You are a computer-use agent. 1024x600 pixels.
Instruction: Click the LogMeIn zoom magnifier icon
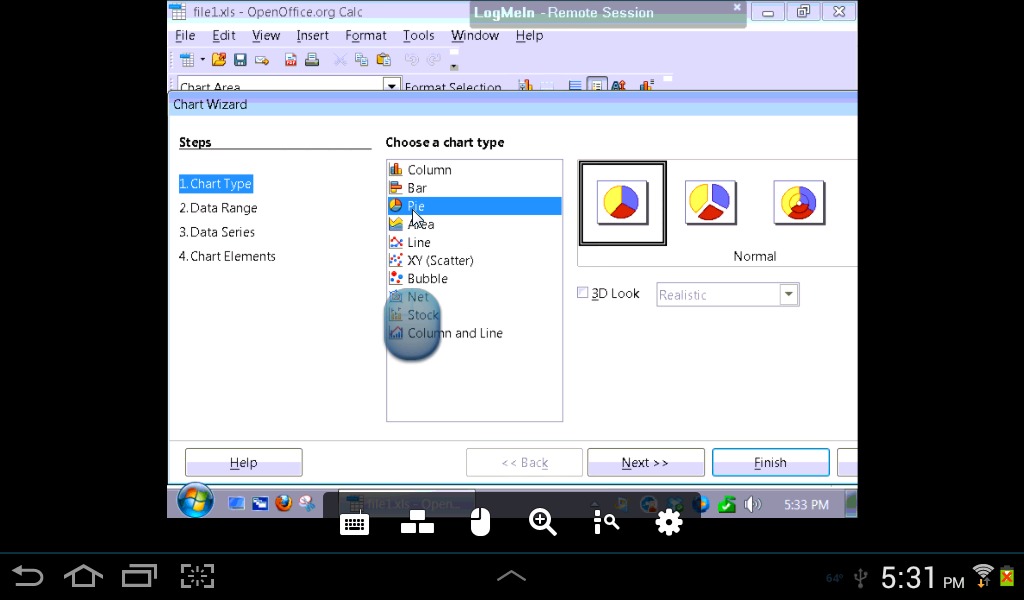543,522
